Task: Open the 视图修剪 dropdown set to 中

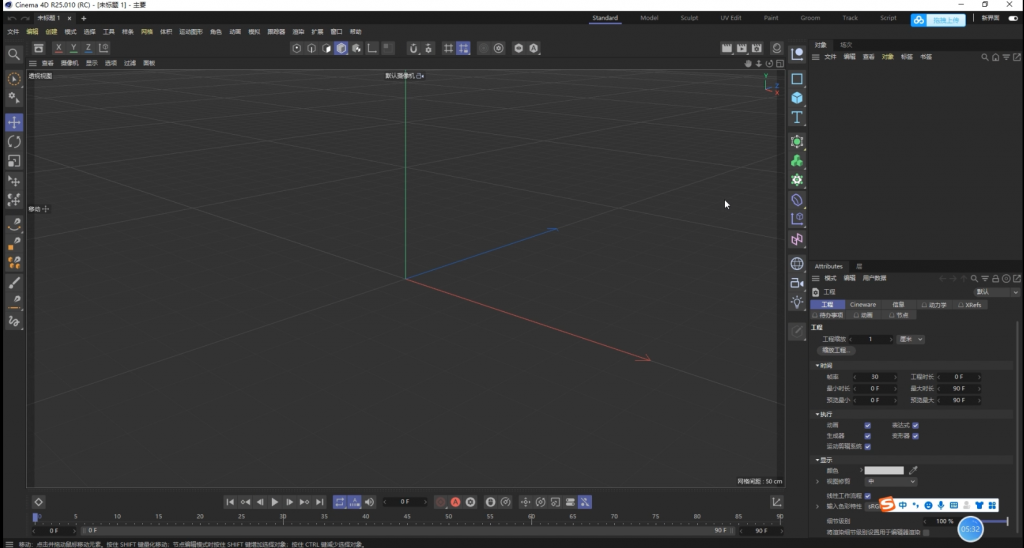Action: coord(891,481)
